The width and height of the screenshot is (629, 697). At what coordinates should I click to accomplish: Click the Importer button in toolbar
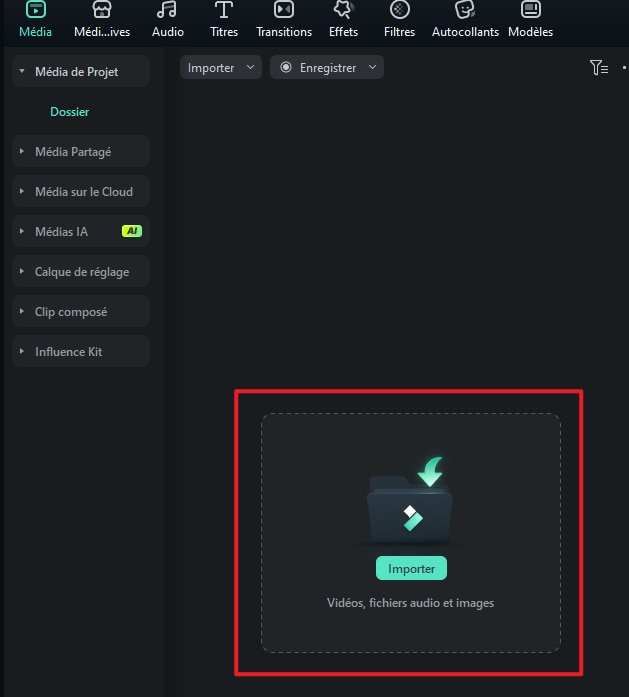coord(220,67)
